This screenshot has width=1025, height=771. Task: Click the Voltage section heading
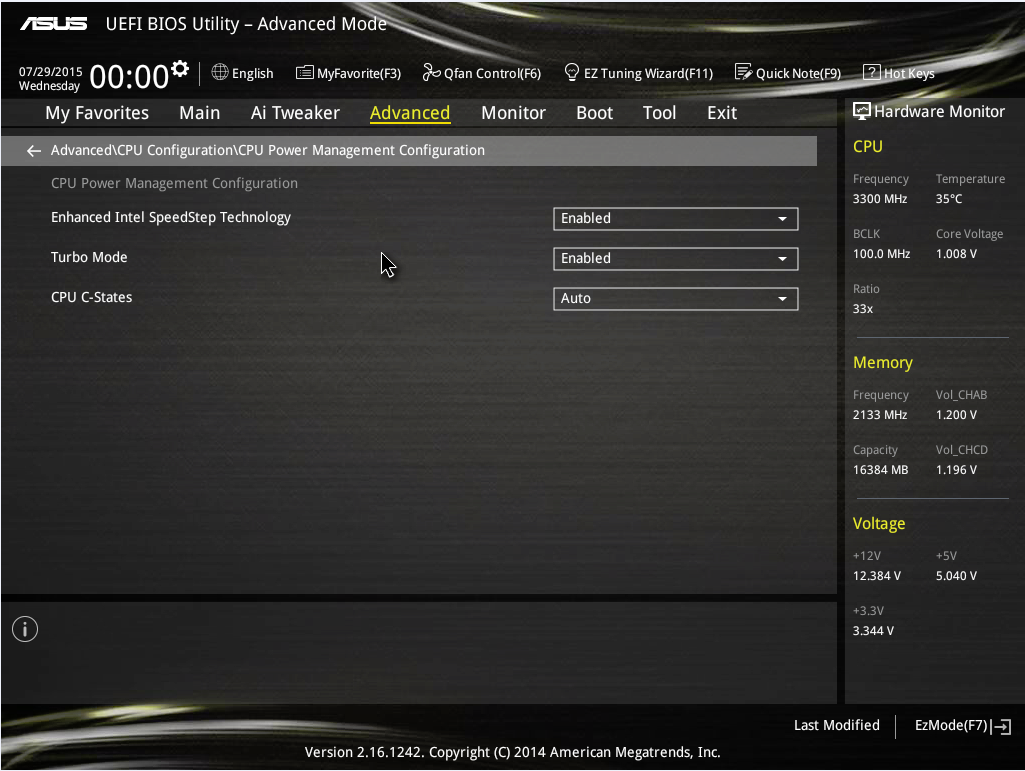pos(879,524)
